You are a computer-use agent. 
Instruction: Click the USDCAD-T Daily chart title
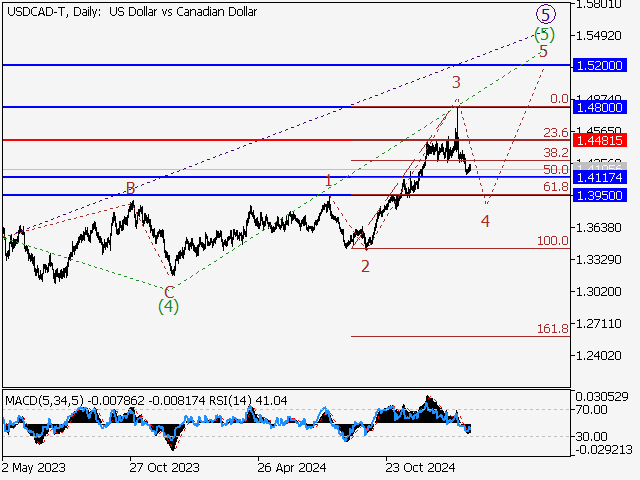130,12
